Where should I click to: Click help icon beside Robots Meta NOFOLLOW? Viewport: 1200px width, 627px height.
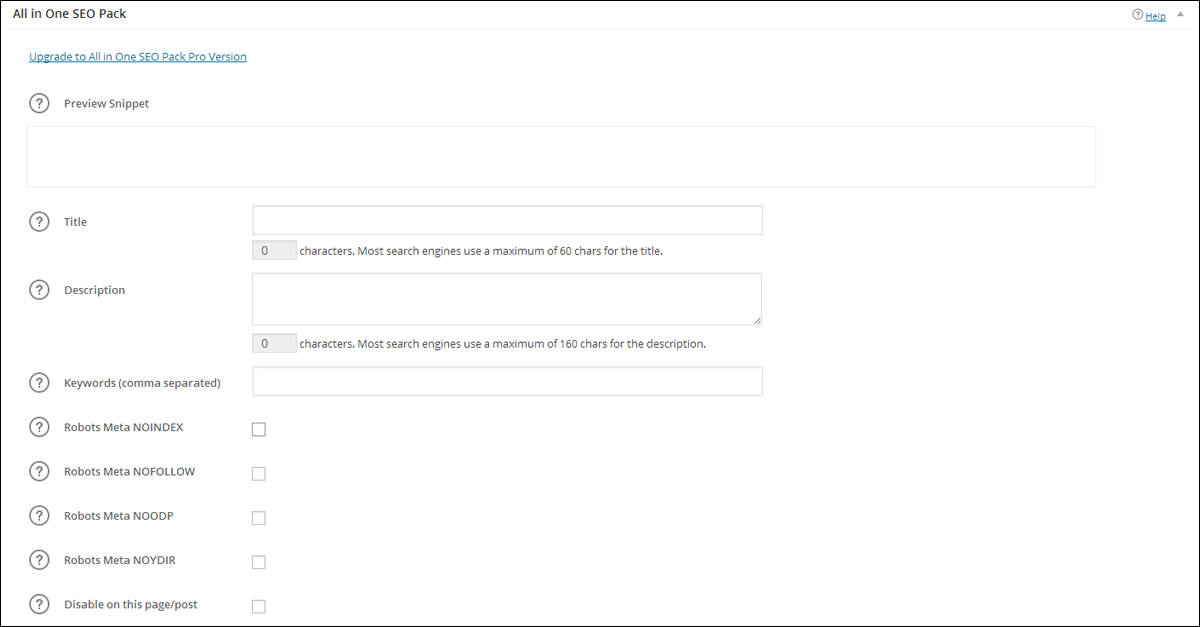pos(39,471)
